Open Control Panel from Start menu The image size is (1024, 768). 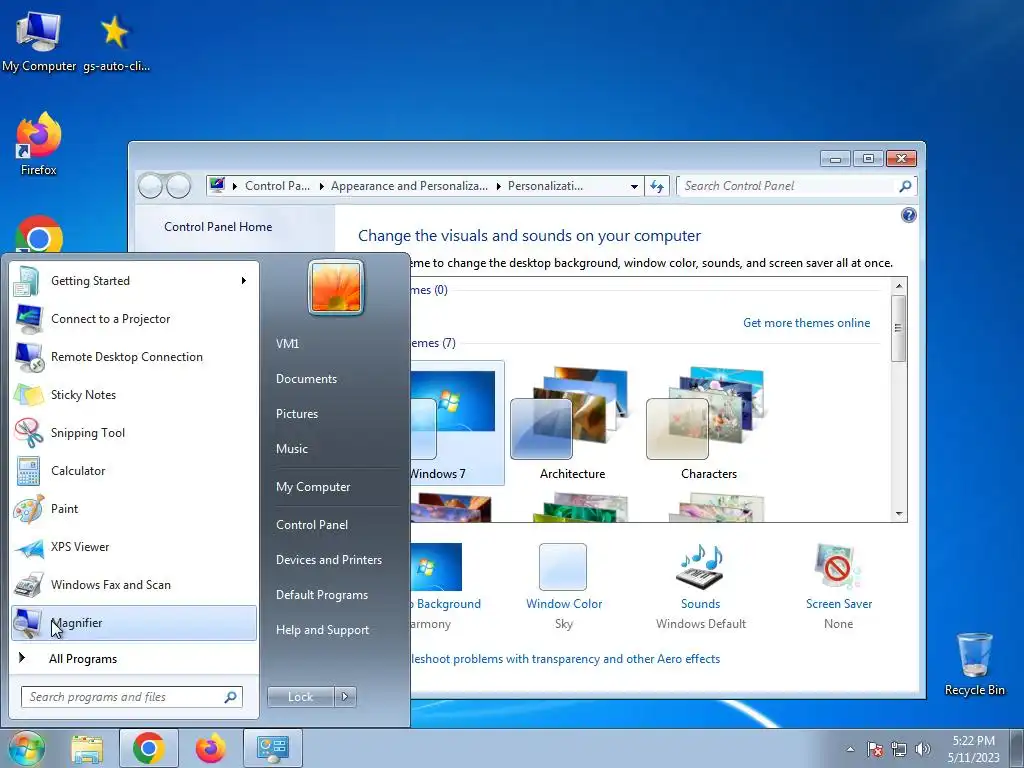click(312, 525)
